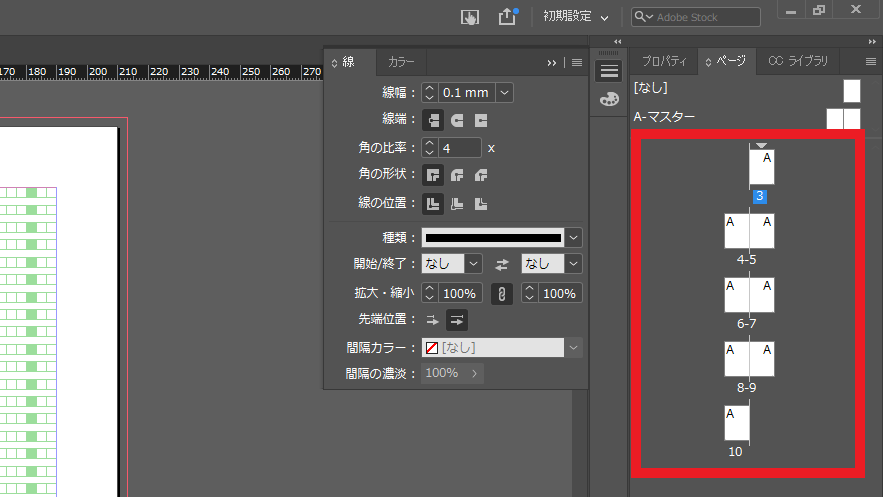Open the Color palette icon in dock
883x497 pixels.
tap(609, 99)
